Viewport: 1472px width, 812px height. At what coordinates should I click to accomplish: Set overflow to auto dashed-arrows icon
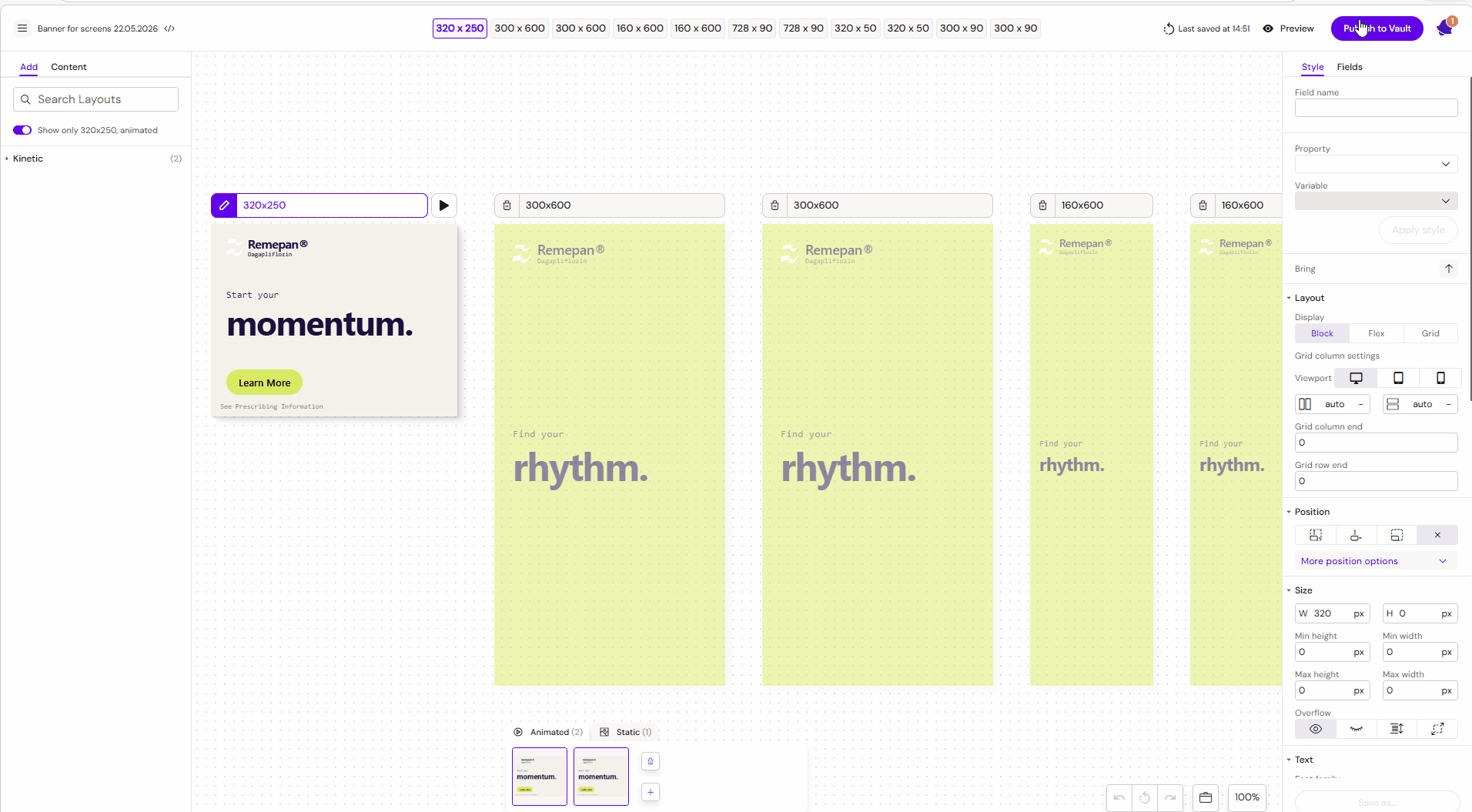[1437, 729]
